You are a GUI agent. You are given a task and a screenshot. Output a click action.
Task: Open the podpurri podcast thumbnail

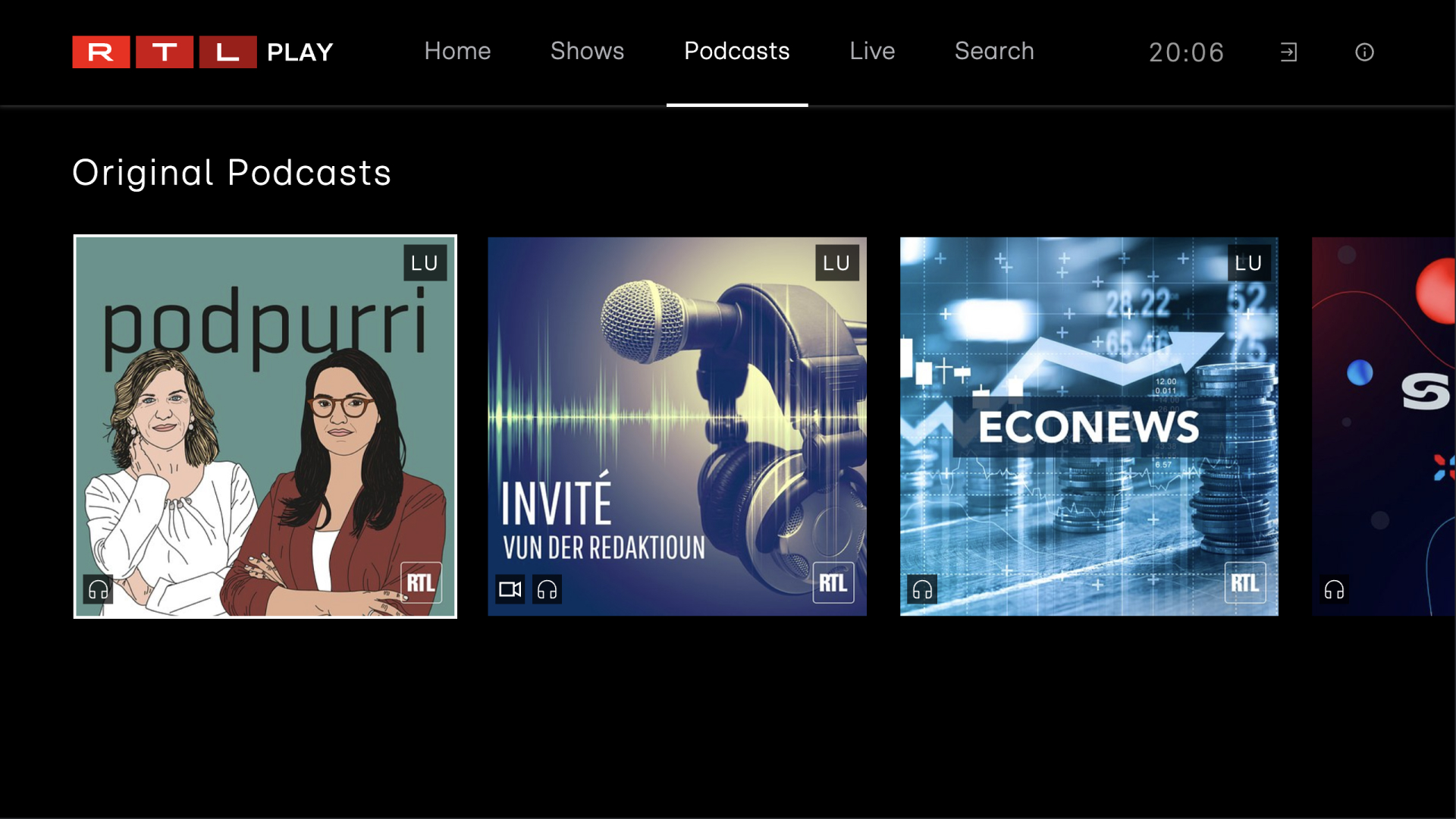(x=265, y=426)
